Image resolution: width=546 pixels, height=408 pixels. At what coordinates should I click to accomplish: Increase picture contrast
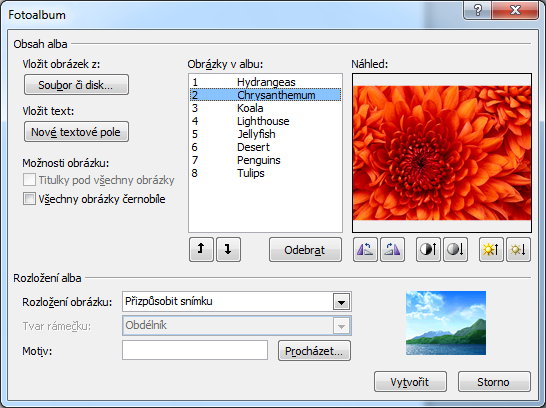428,249
